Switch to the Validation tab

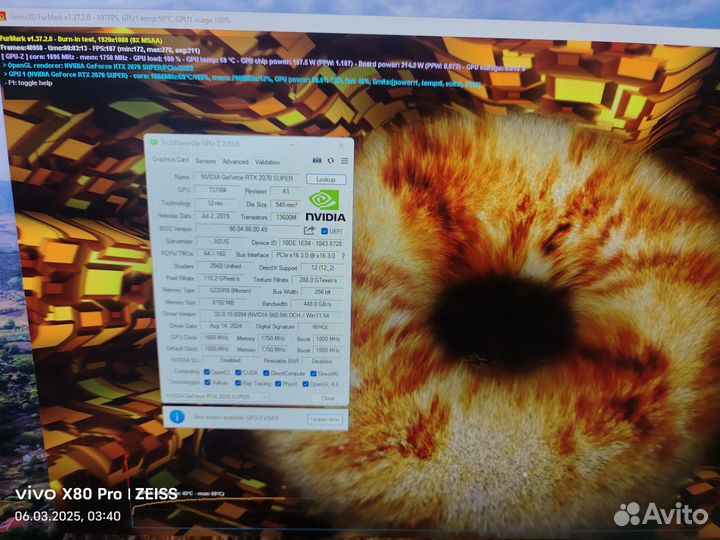[267, 162]
